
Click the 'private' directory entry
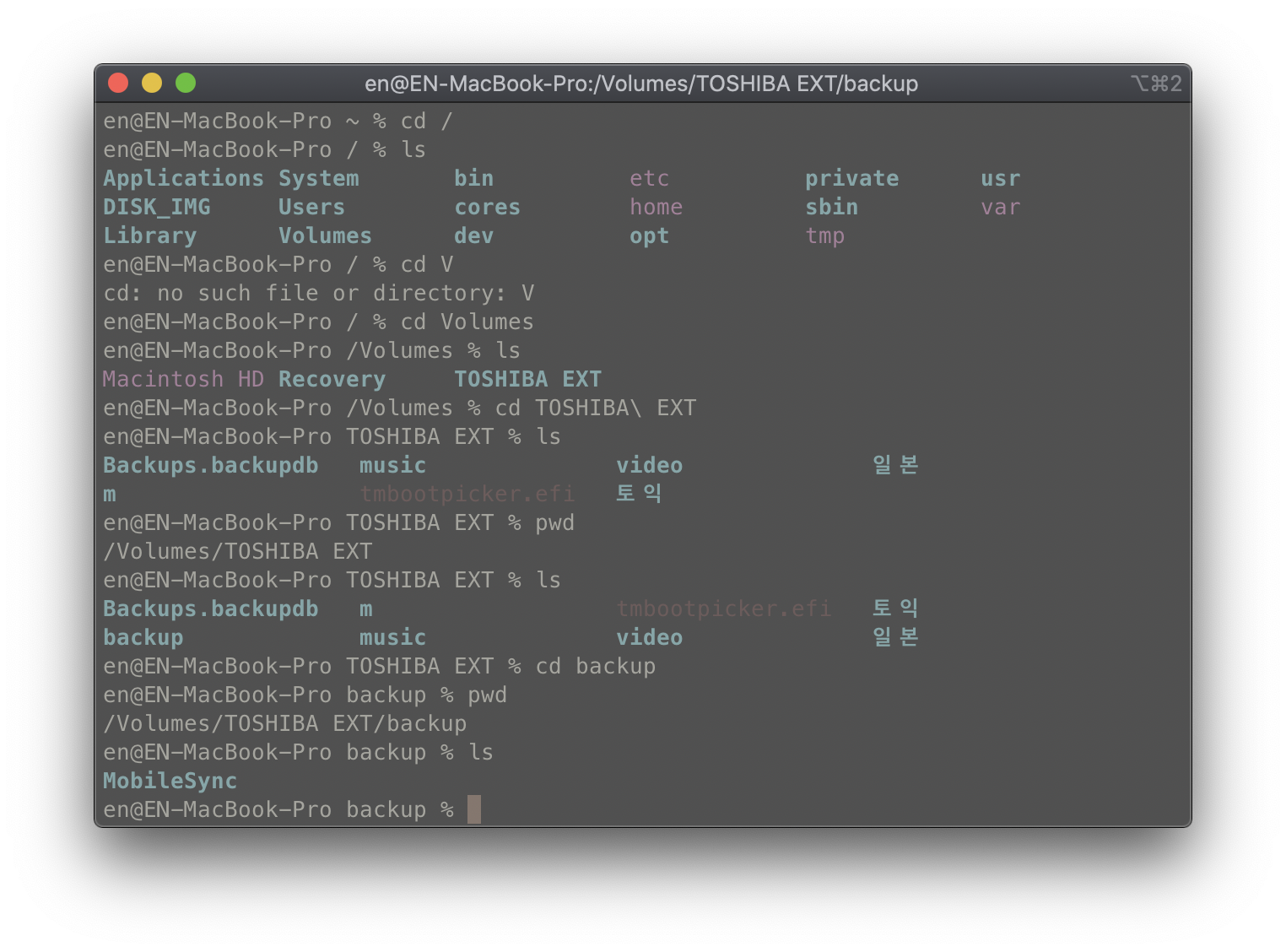pos(852,179)
